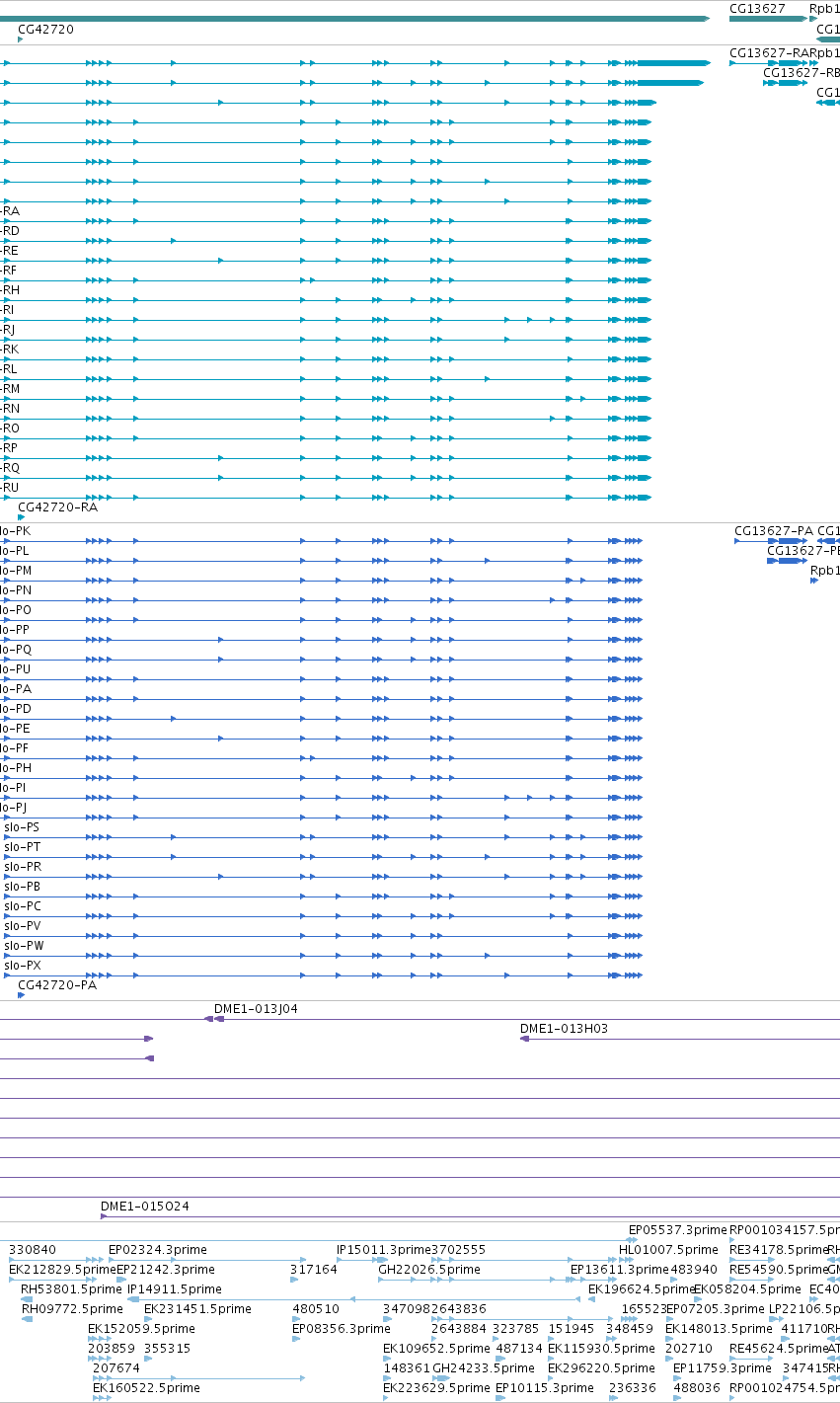Image resolution: width=840 pixels, height=1403 pixels.
Task: Click EST label 488036
Action: tap(697, 1388)
